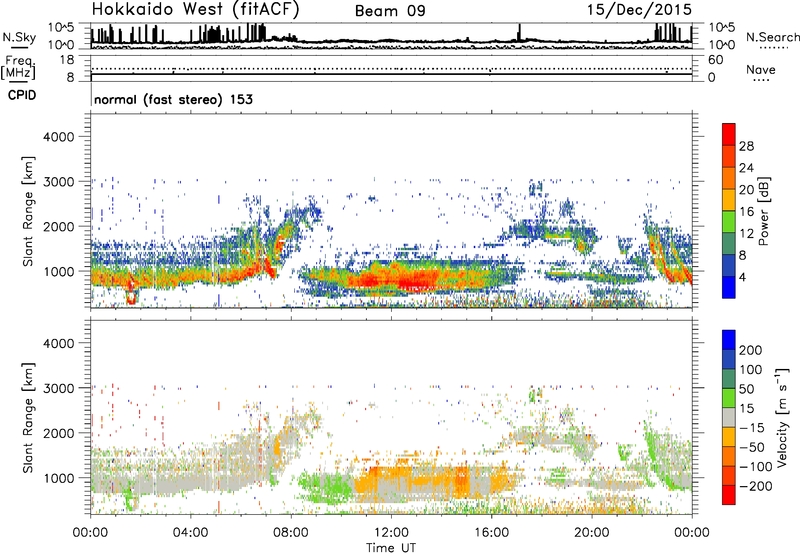Screen dimensions: 800x554
Task: Click the '60' Nave axis value
Action: pos(716,60)
